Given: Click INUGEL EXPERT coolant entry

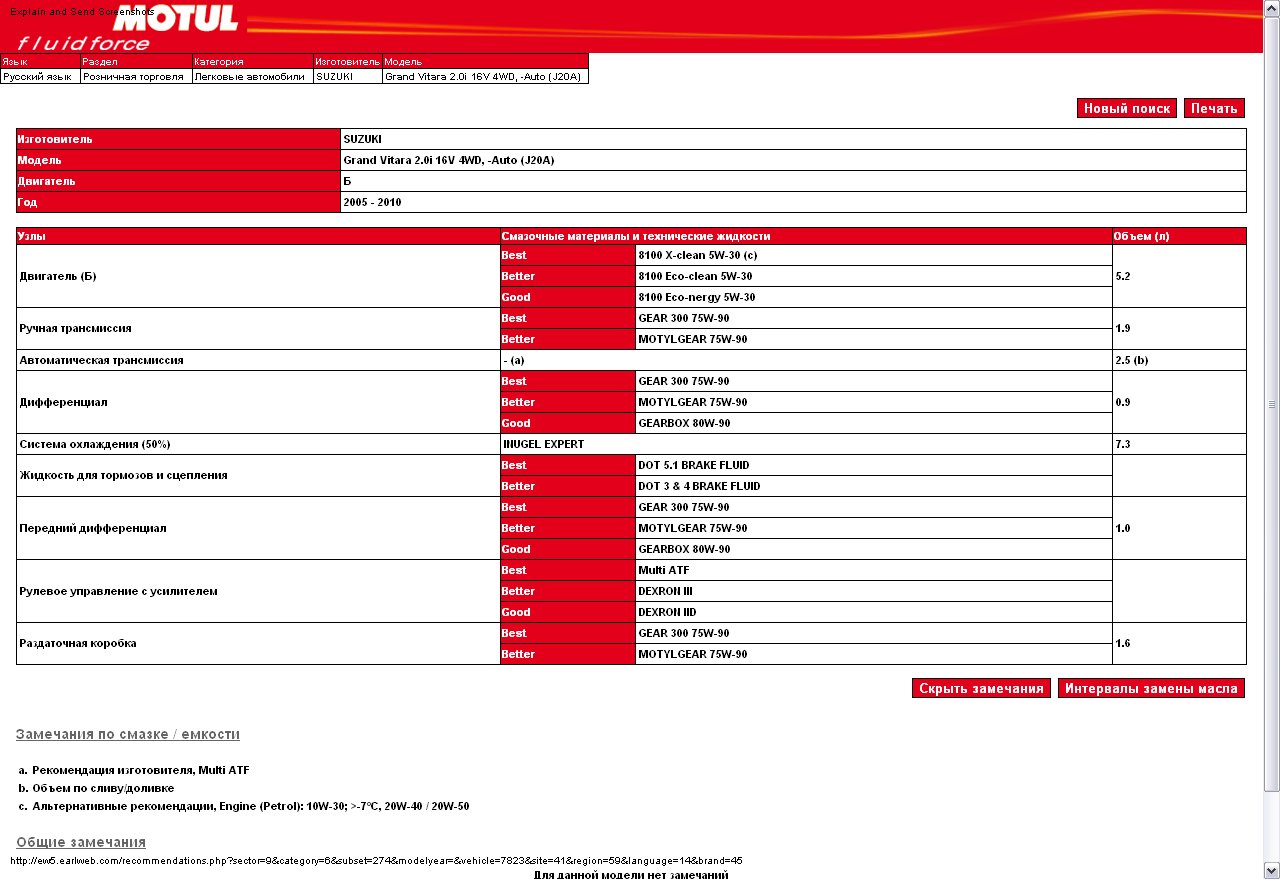Looking at the screenshot, I should [543, 444].
